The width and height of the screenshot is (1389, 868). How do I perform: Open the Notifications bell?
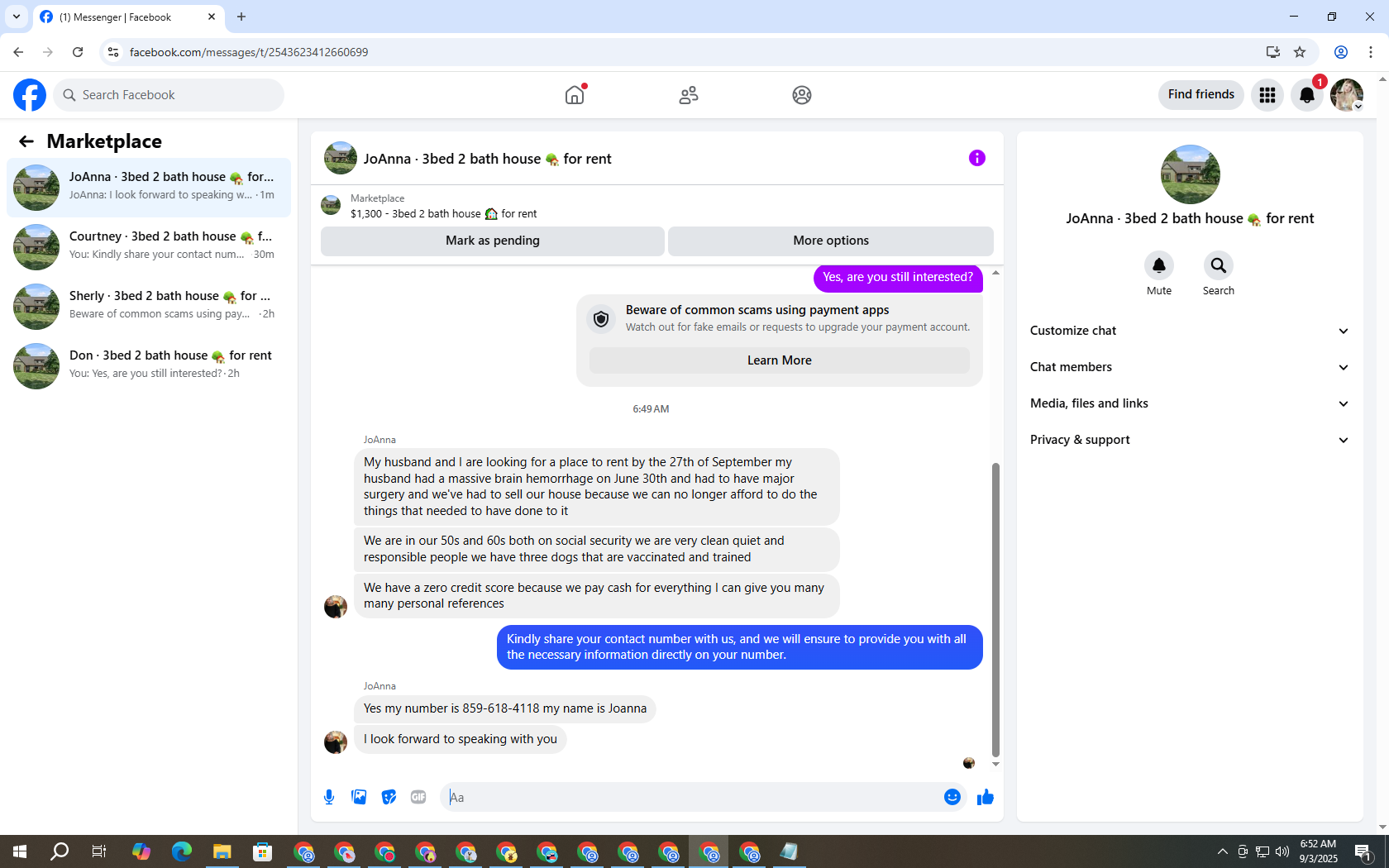(x=1307, y=95)
